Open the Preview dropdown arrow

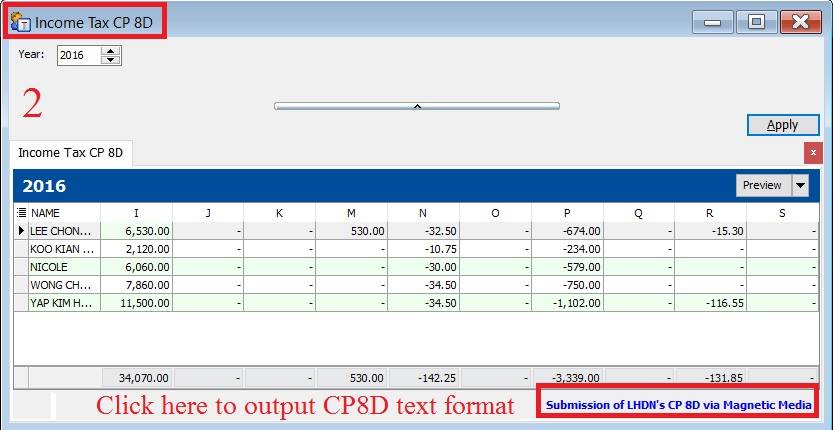pyautogui.click(x=800, y=186)
